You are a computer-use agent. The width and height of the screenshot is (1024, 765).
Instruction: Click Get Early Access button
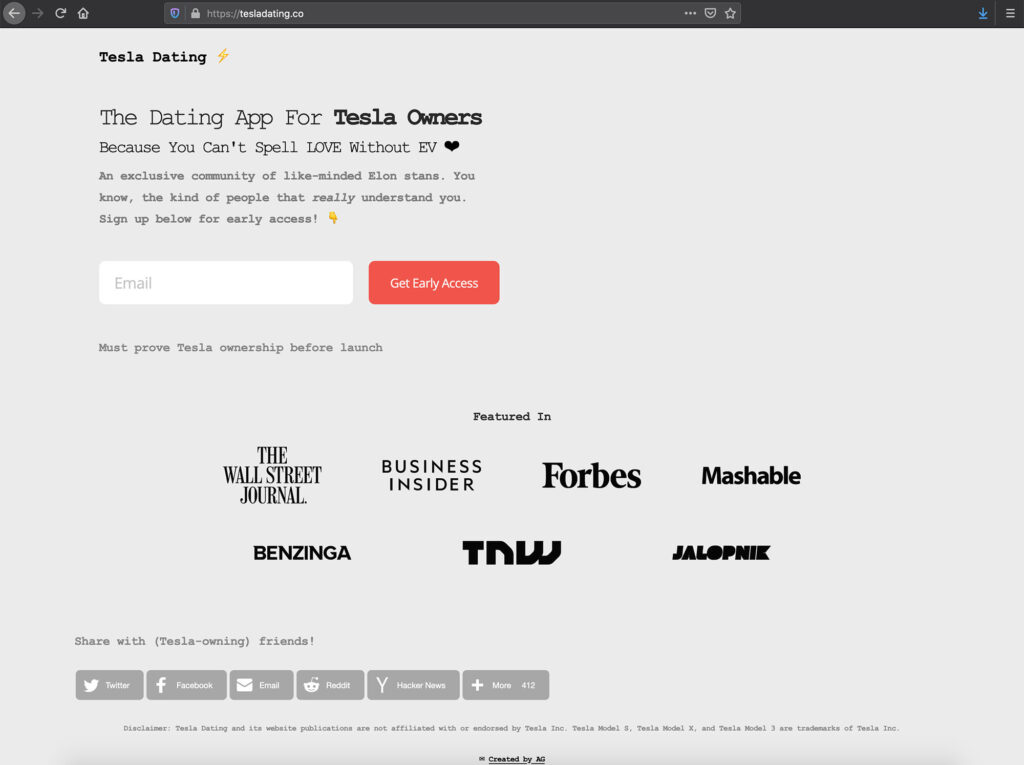(x=434, y=283)
